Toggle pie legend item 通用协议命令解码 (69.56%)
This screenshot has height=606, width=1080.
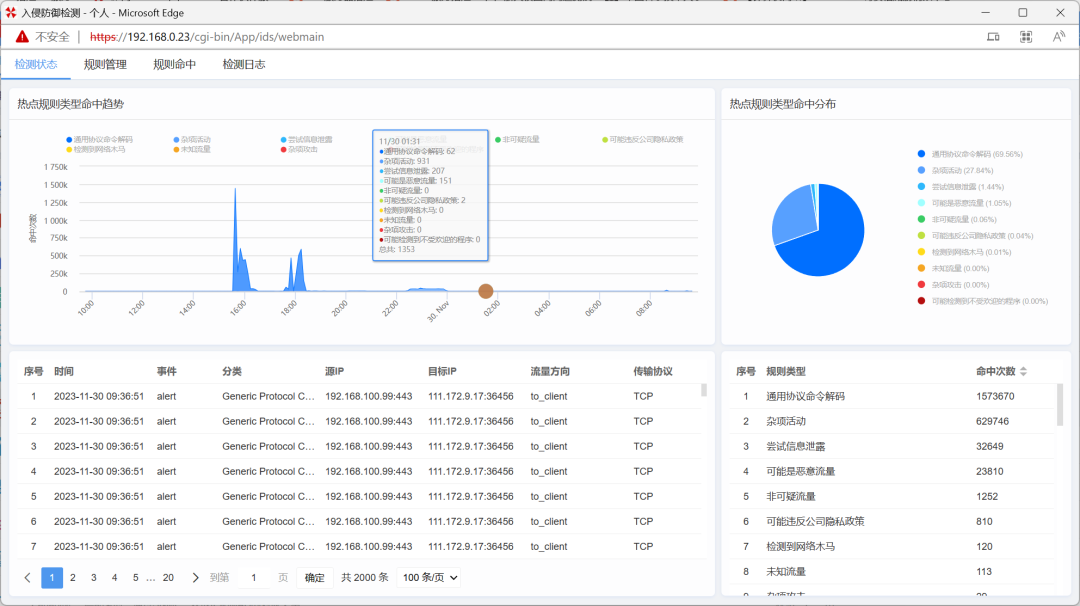click(x=970, y=154)
